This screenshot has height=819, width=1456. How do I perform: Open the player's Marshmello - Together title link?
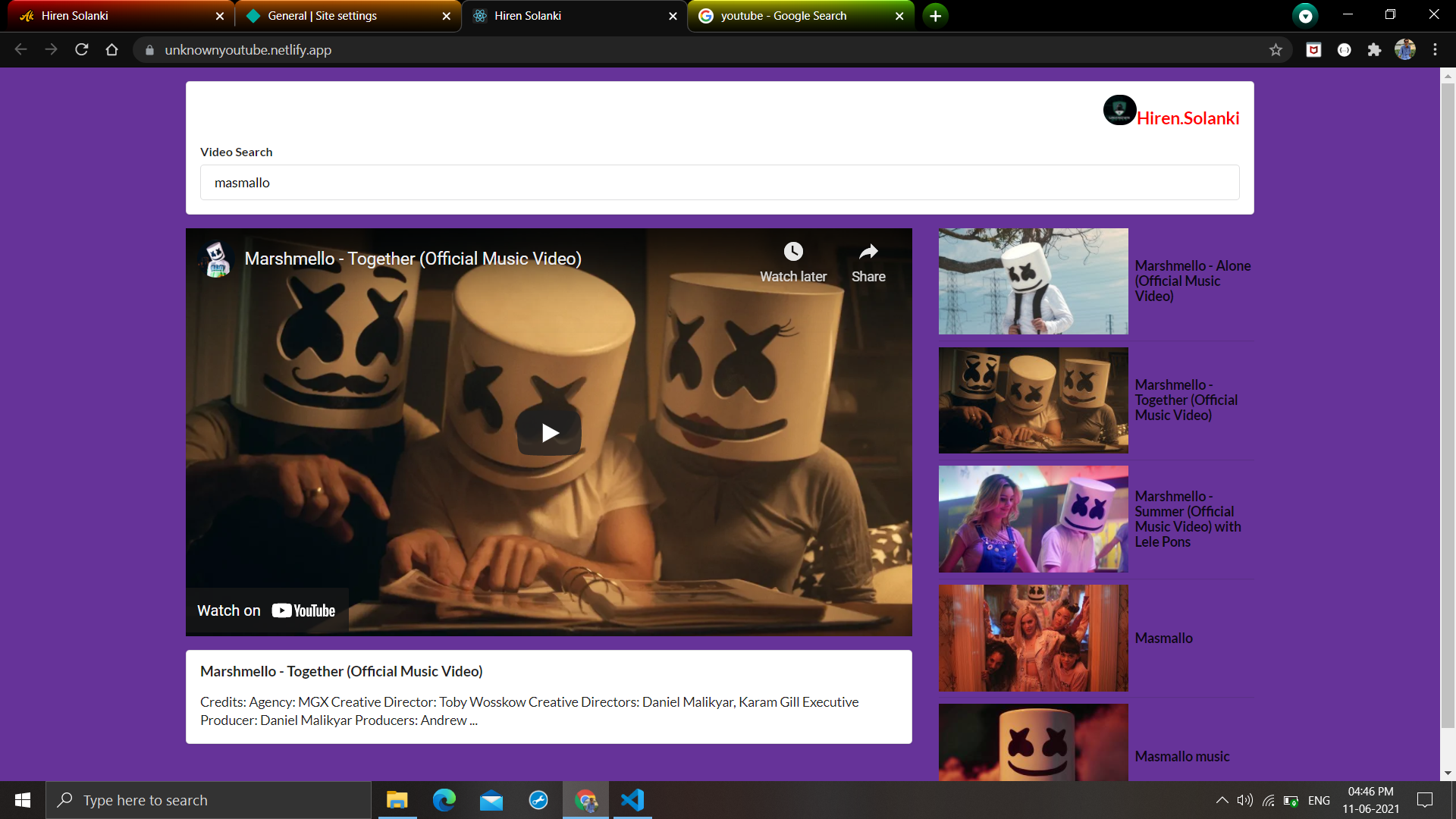click(x=413, y=259)
